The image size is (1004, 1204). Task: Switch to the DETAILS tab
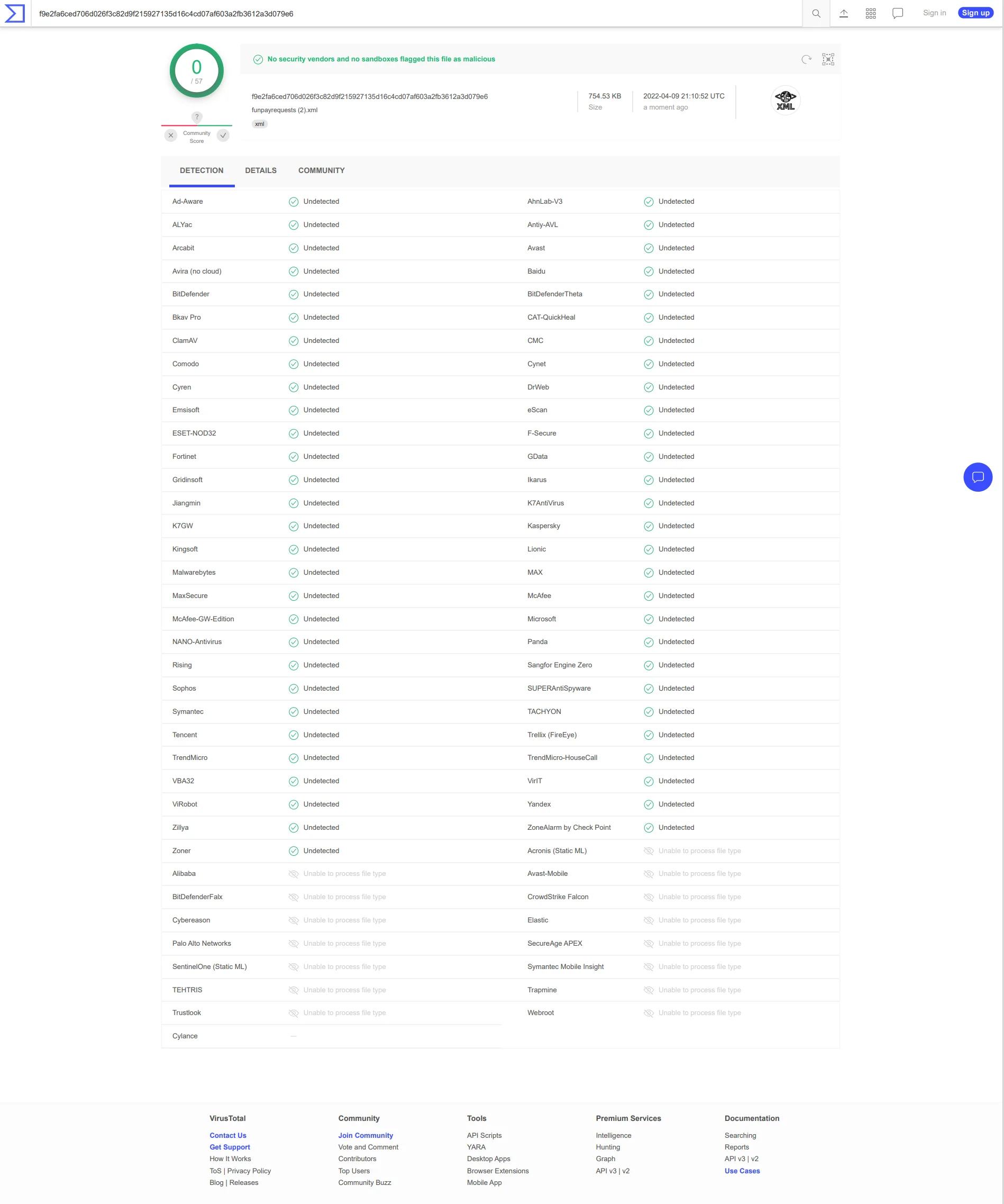(261, 170)
